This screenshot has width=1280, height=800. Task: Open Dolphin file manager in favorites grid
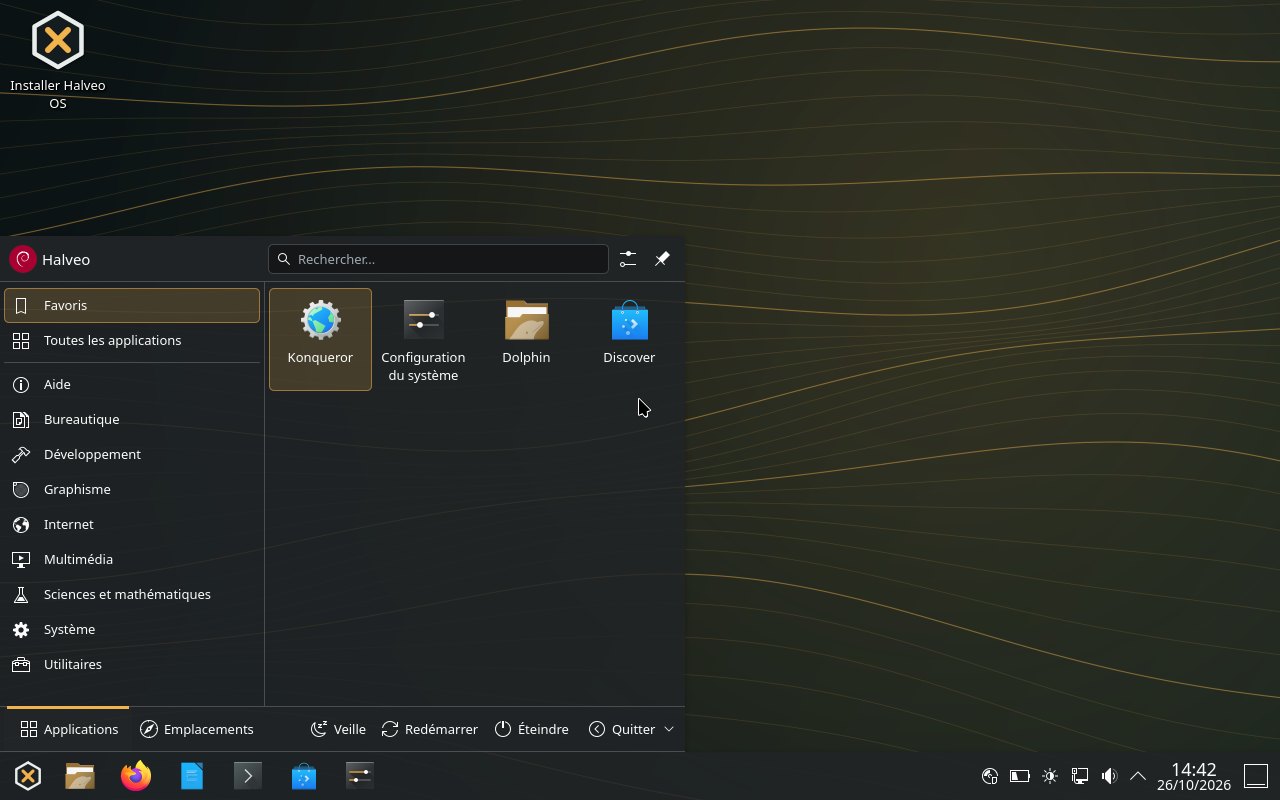pos(526,339)
